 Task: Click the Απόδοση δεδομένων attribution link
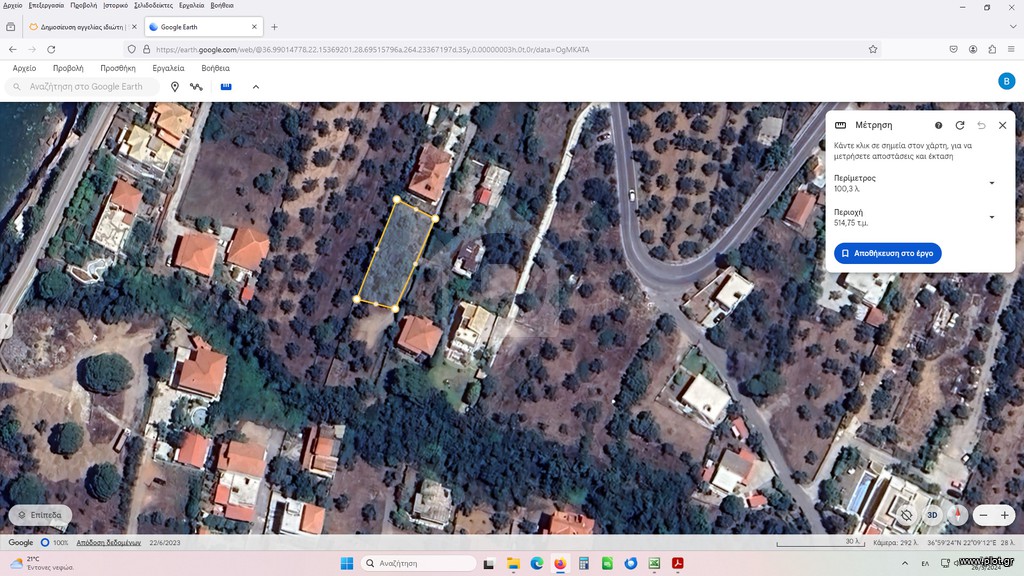[108, 543]
